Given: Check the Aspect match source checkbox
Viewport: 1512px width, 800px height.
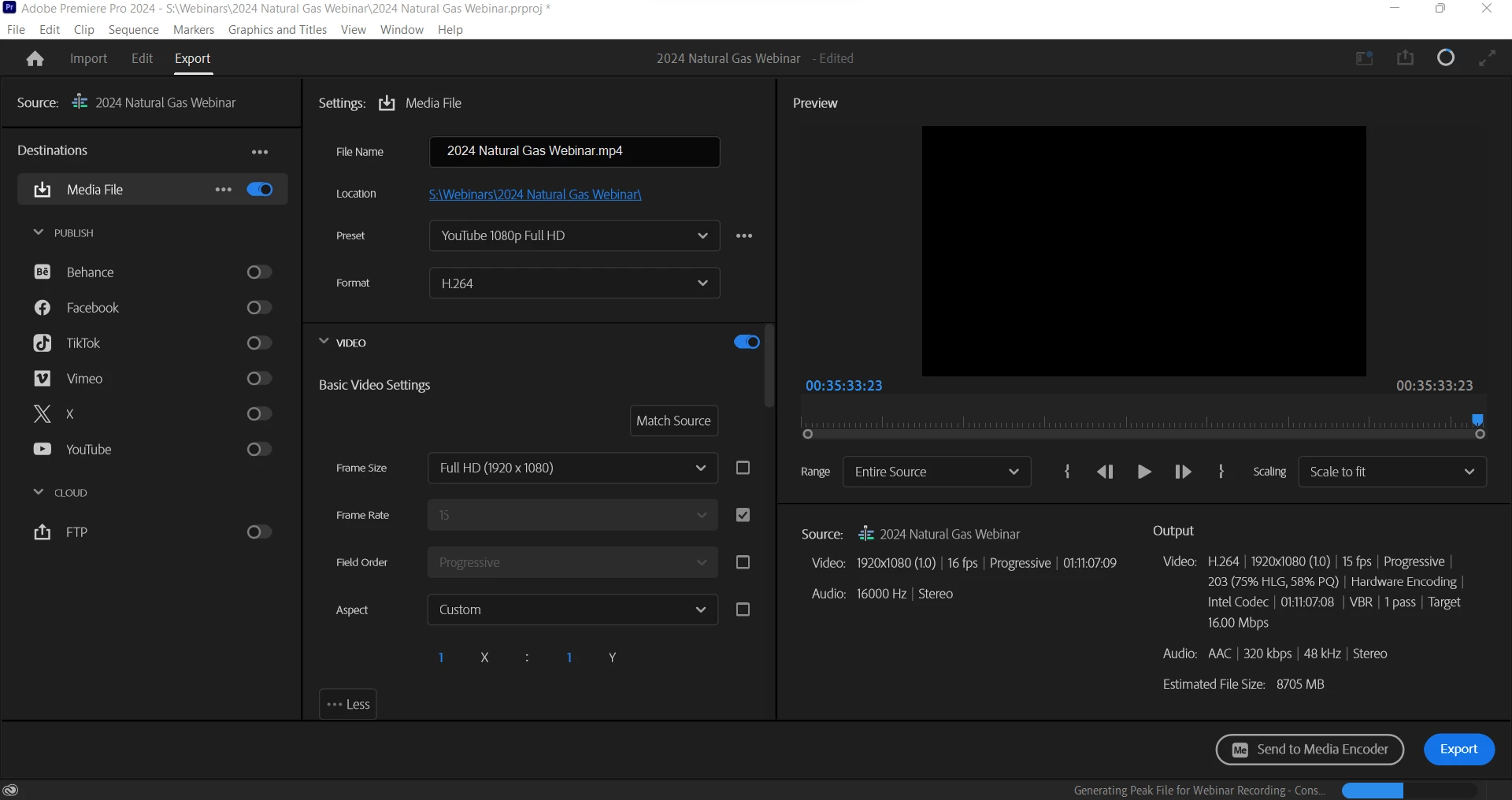Looking at the screenshot, I should click(x=743, y=609).
